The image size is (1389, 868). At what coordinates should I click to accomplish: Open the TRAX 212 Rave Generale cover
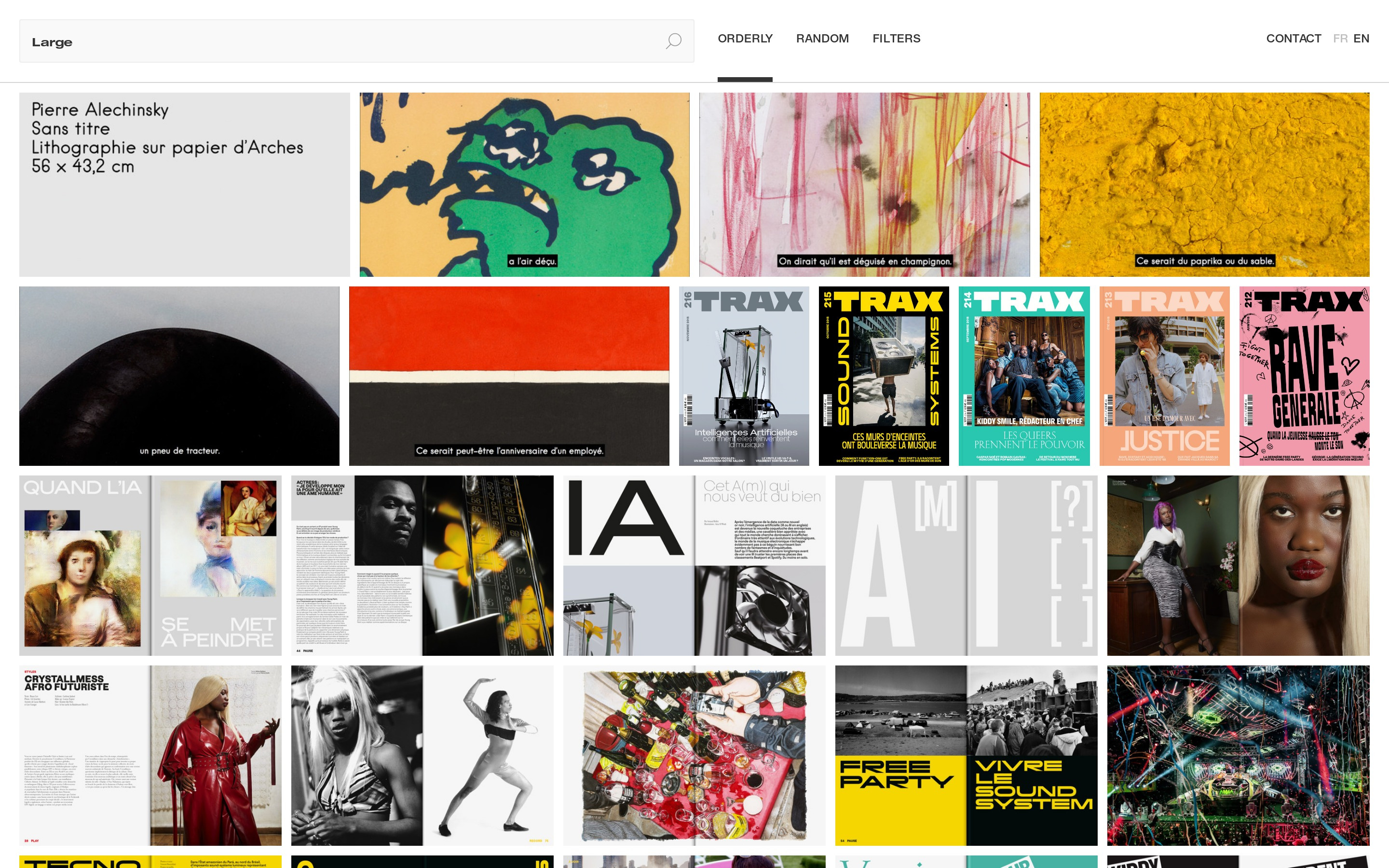point(1304,376)
